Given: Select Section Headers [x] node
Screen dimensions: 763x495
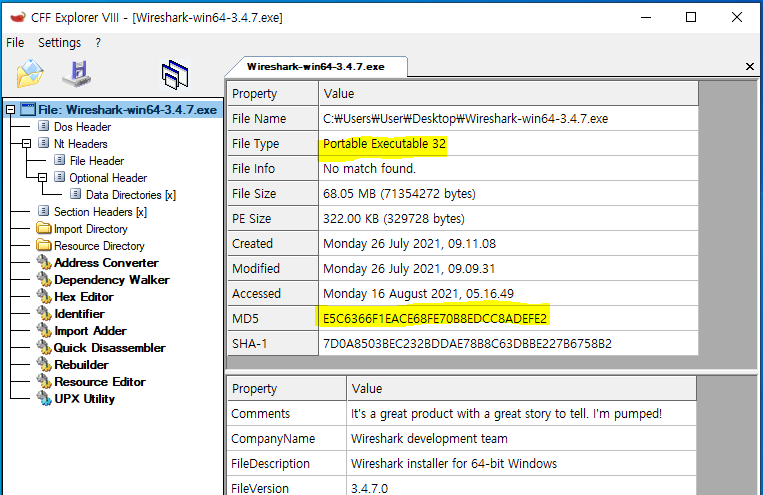Looking at the screenshot, I should coord(100,212).
